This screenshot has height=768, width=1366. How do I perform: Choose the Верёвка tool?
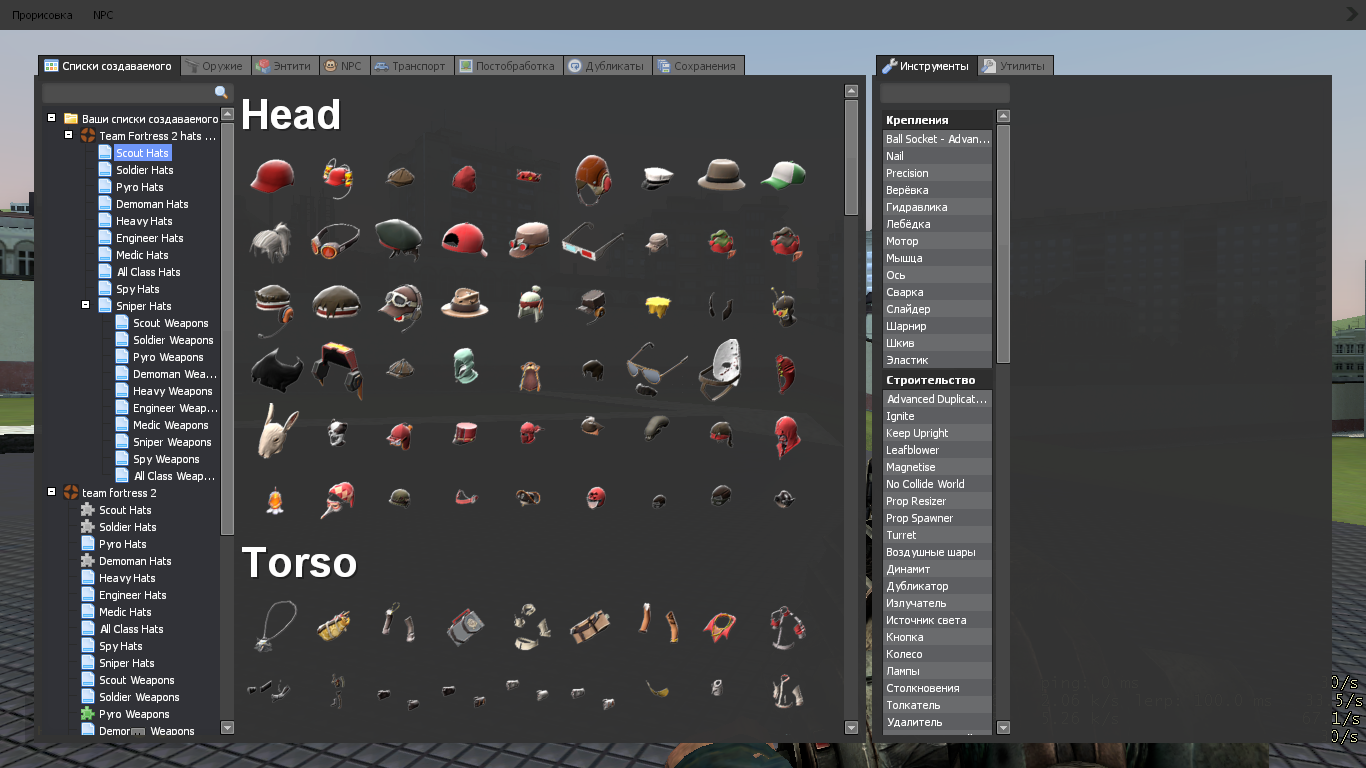tap(938, 190)
